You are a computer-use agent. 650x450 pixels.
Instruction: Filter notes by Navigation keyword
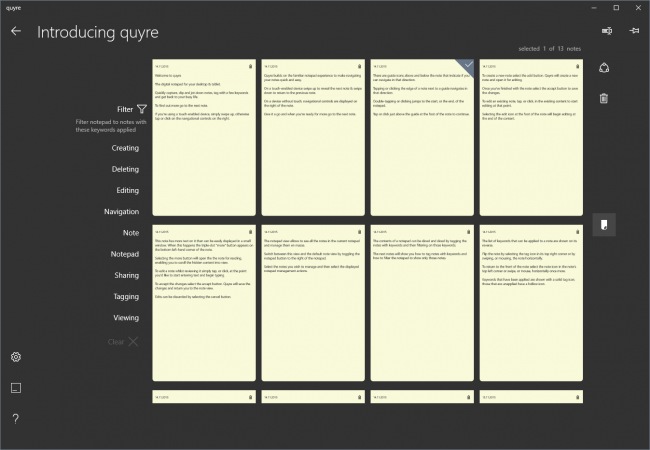[x=121, y=211]
